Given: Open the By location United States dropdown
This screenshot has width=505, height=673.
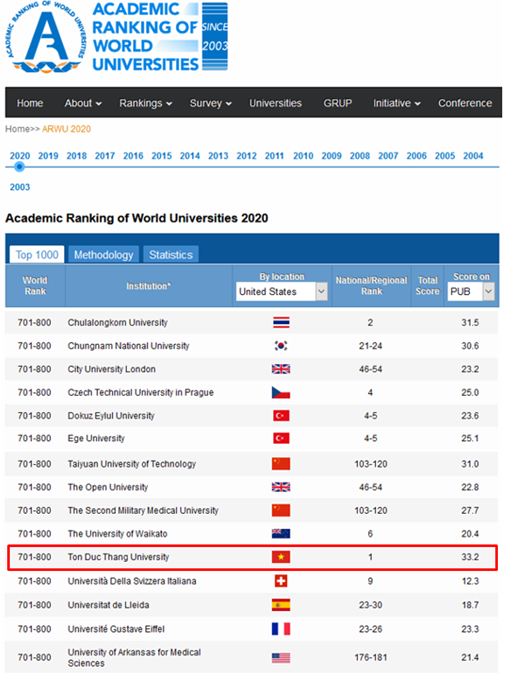Looking at the screenshot, I should [x=281, y=291].
